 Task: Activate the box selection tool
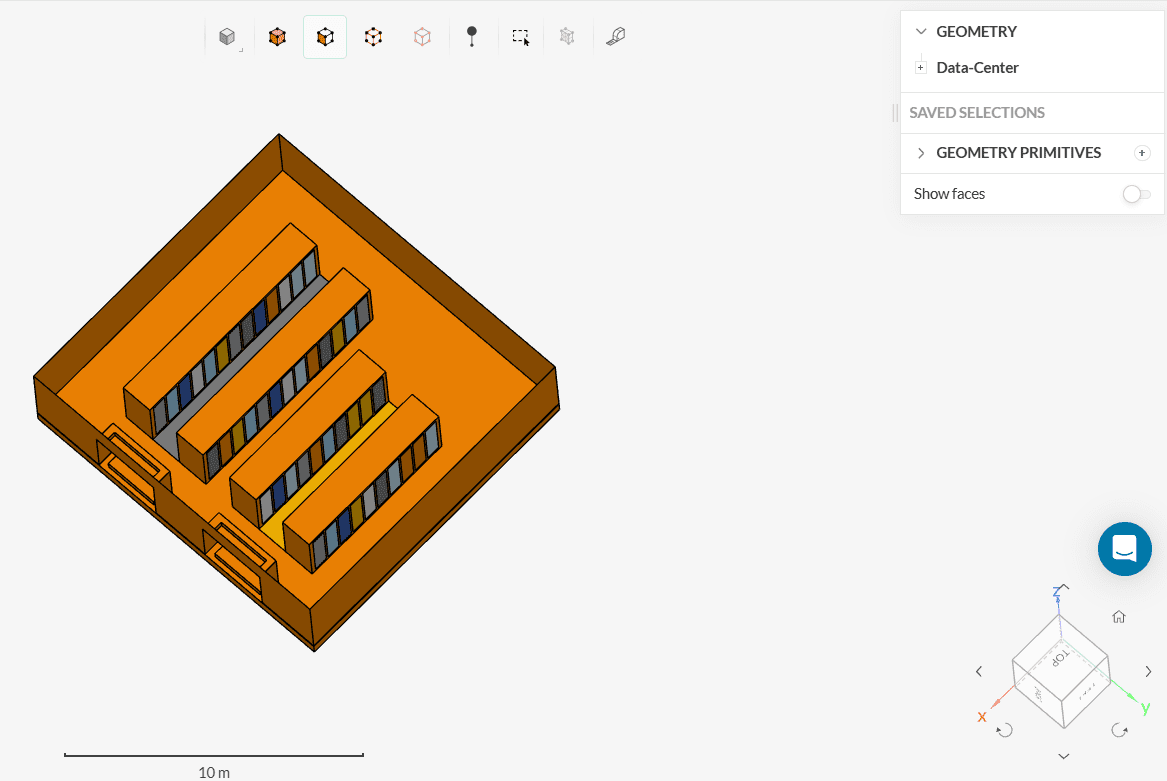click(520, 37)
